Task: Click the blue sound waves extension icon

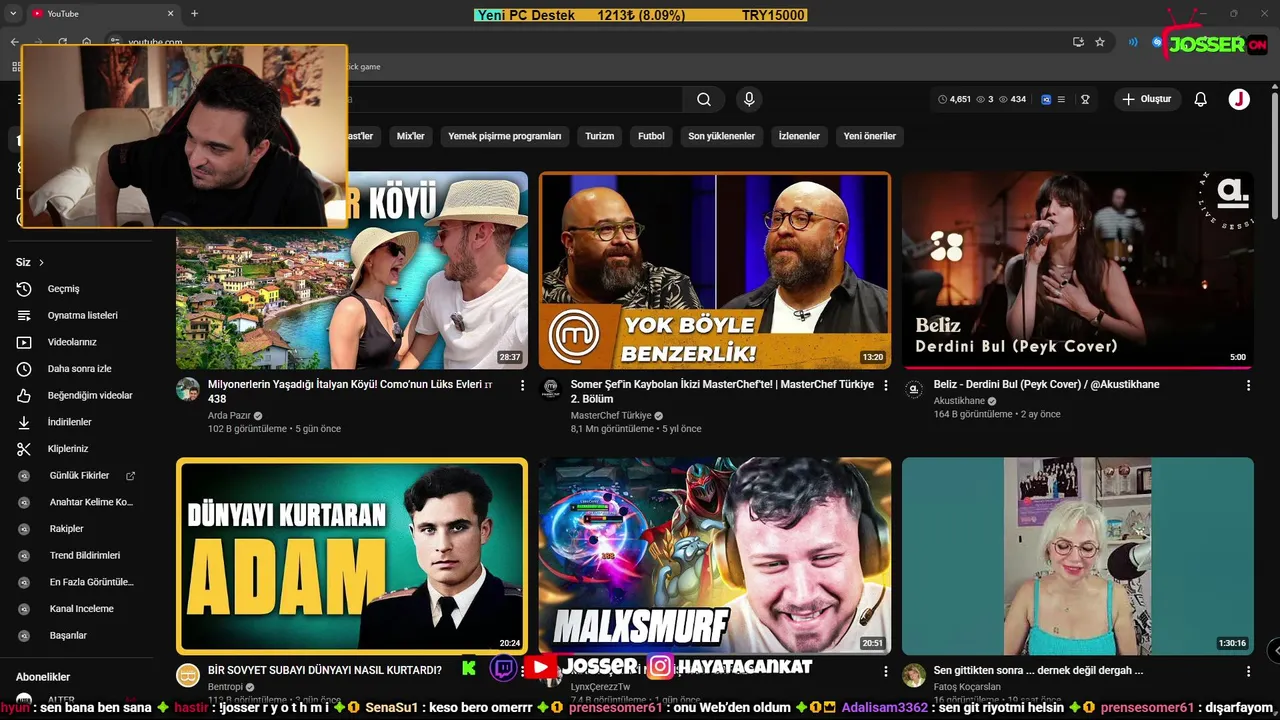Action: point(1133,42)
